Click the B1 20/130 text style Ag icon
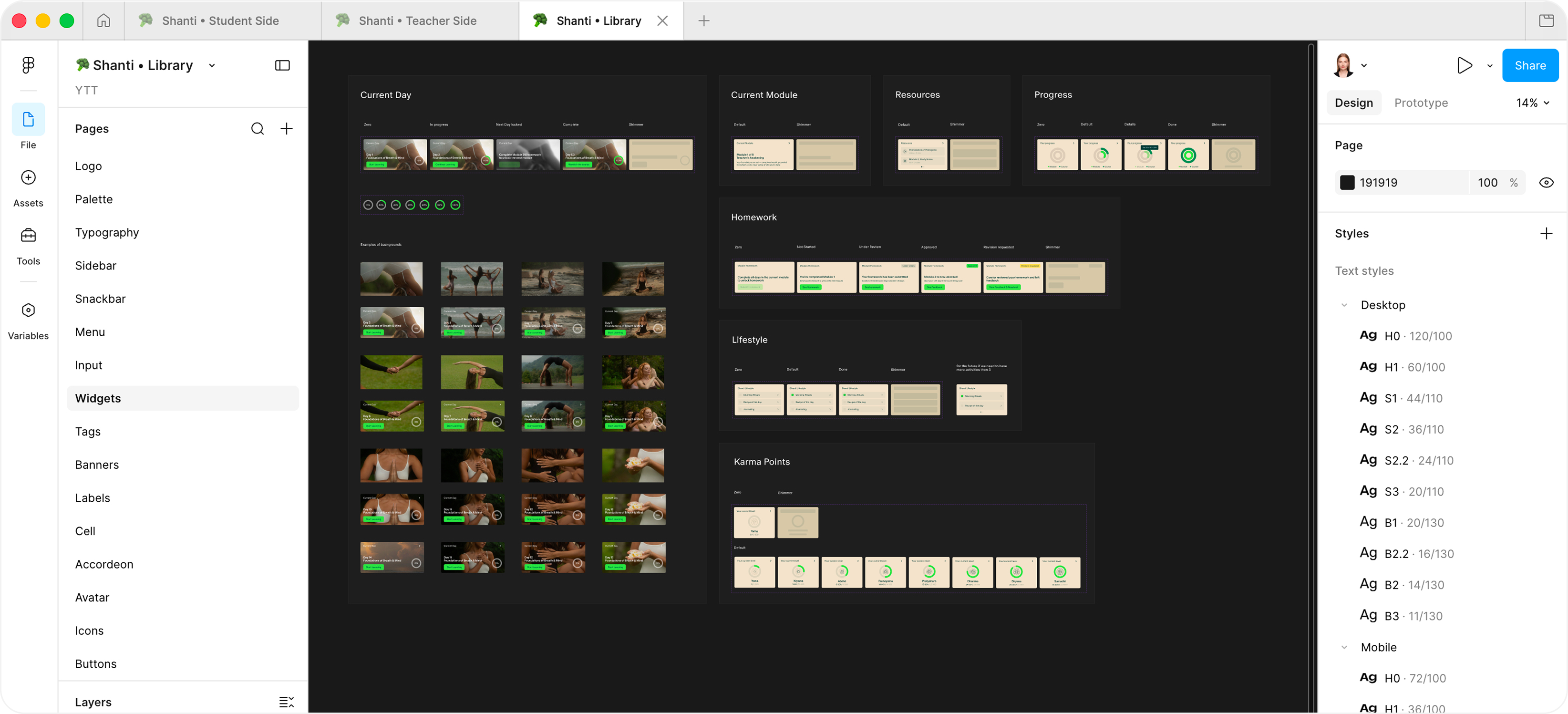This screenshot has height=714, width=1568. pyautogui.click(x=1368, y=522)
